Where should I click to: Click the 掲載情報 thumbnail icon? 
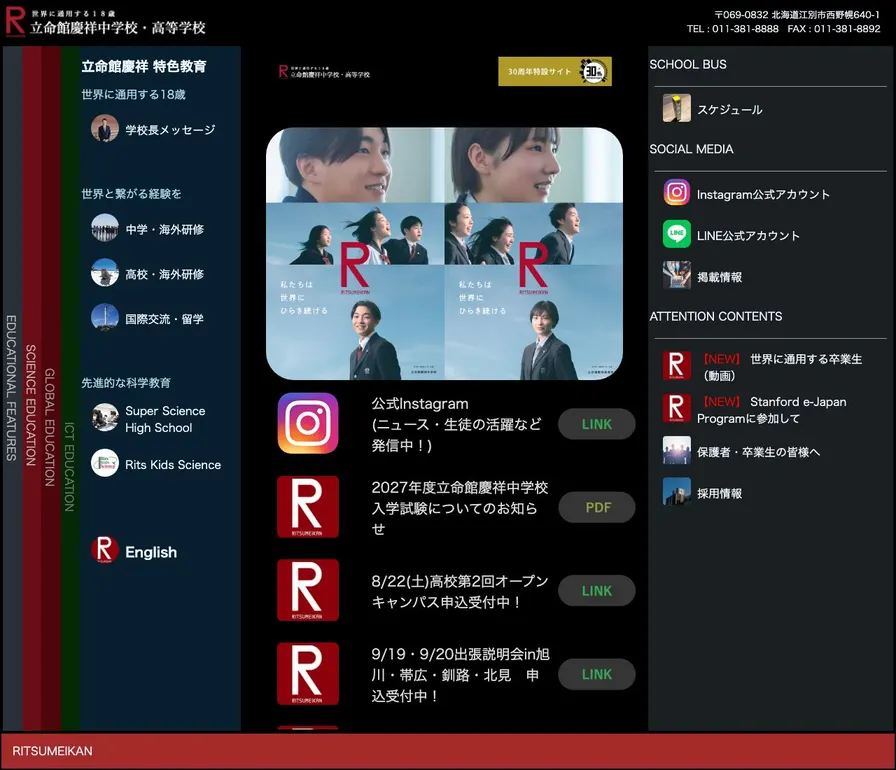coord(677,275)
